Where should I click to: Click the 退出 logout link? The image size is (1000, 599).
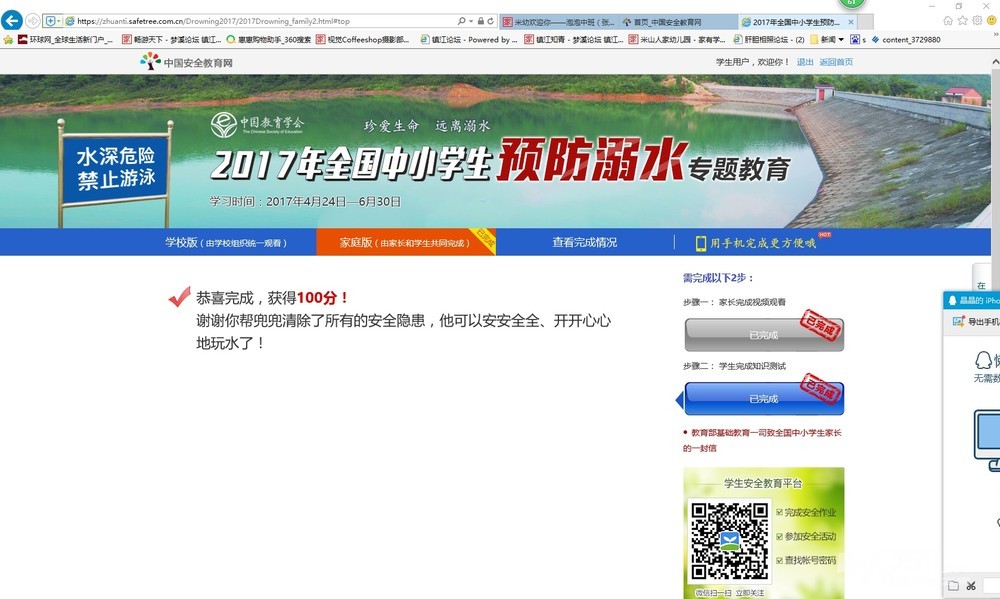tap(804, 62)
